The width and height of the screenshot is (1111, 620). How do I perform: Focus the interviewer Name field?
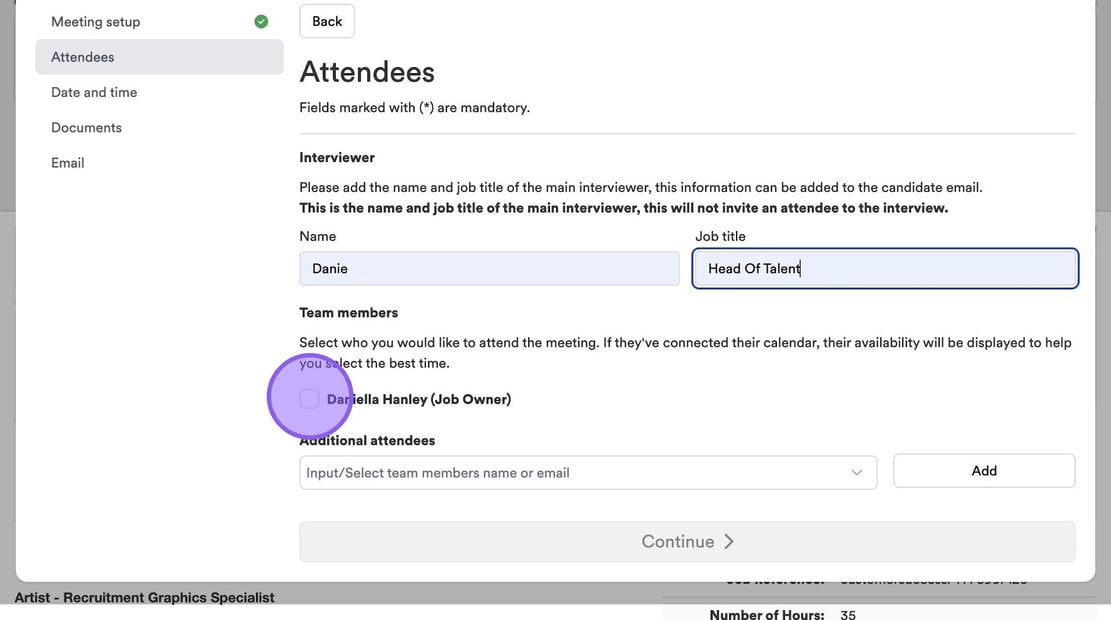pyautogui.click(x=488, y=268)
